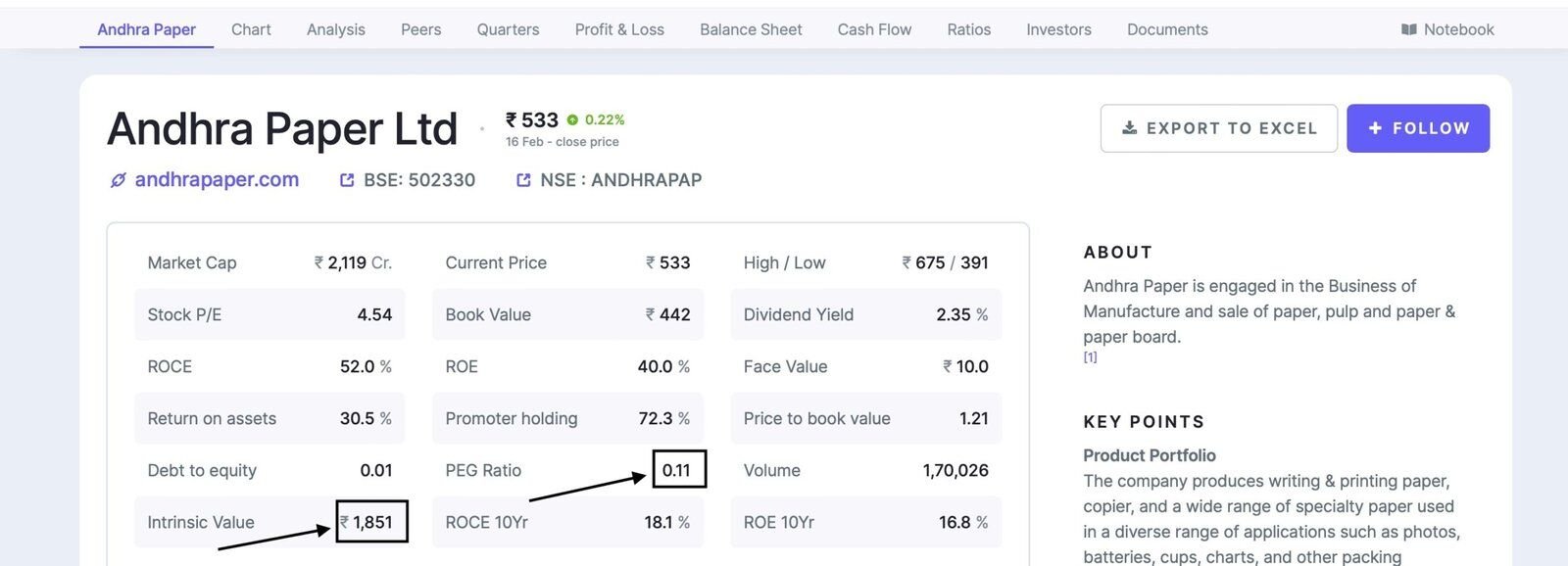Click the [1] reference footnote in About
The width and height of the screenshot is (1568, 566).
click(x=1090, y=357)
